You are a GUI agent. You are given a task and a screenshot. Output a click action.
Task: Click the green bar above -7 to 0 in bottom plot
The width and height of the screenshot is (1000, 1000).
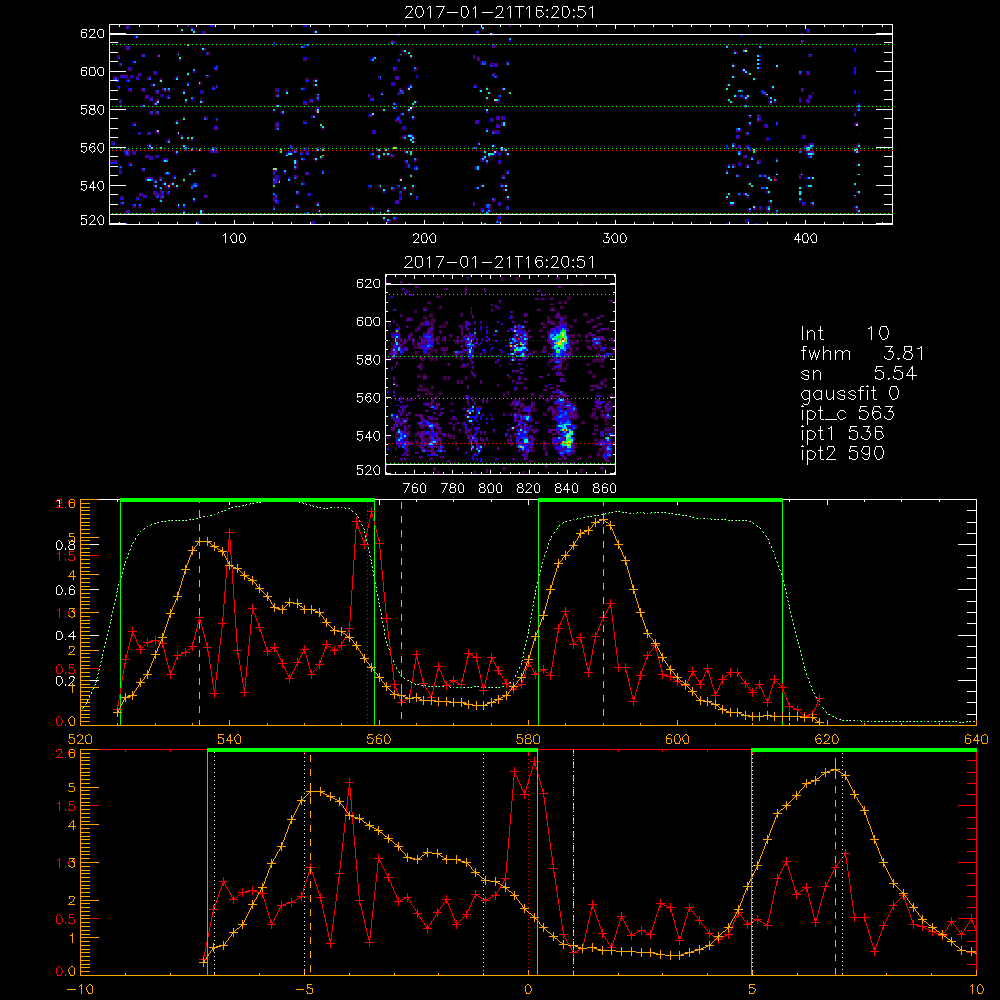pyautogui.click(x=372, y=751)
